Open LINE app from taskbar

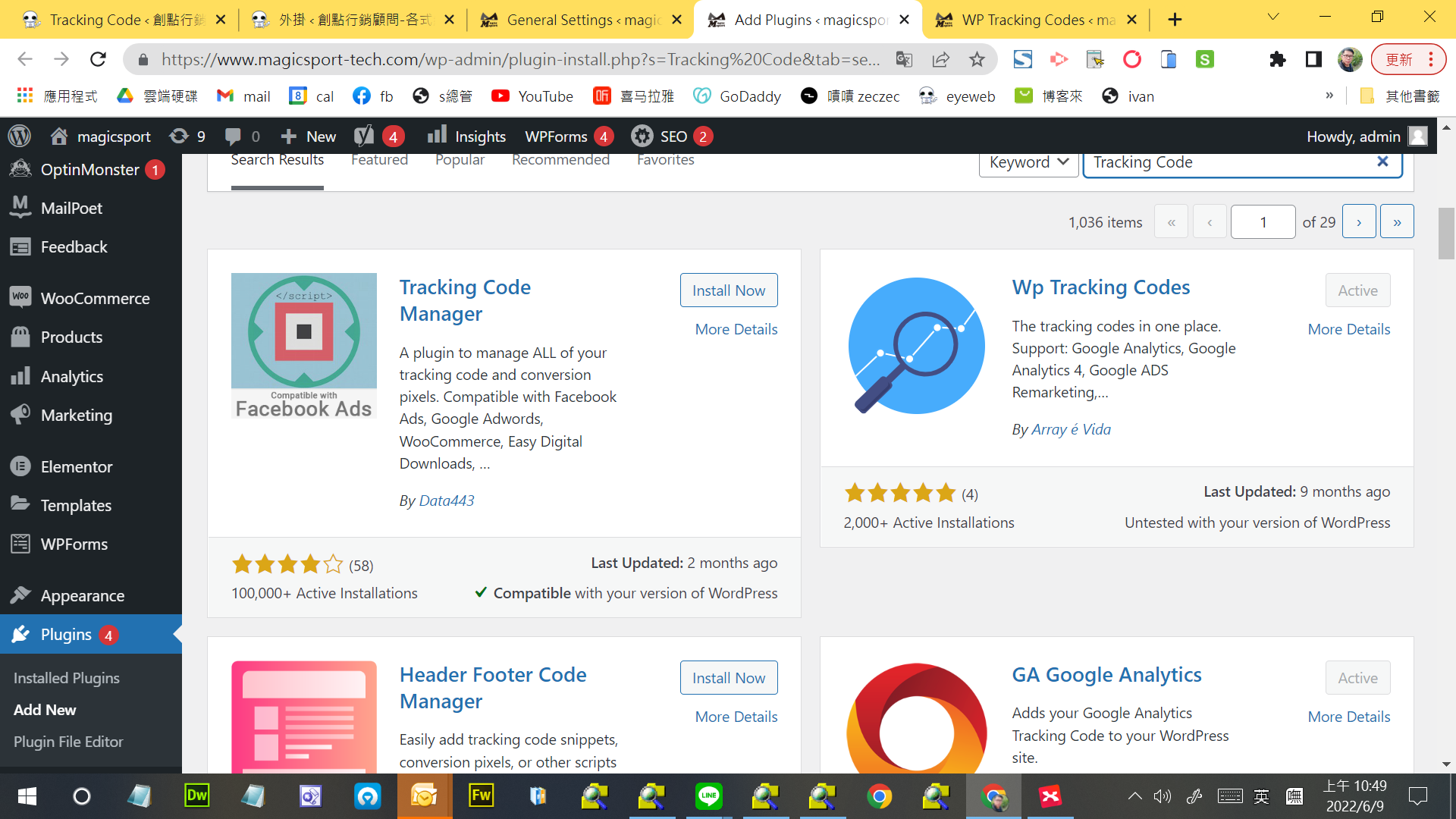(708, 795)
